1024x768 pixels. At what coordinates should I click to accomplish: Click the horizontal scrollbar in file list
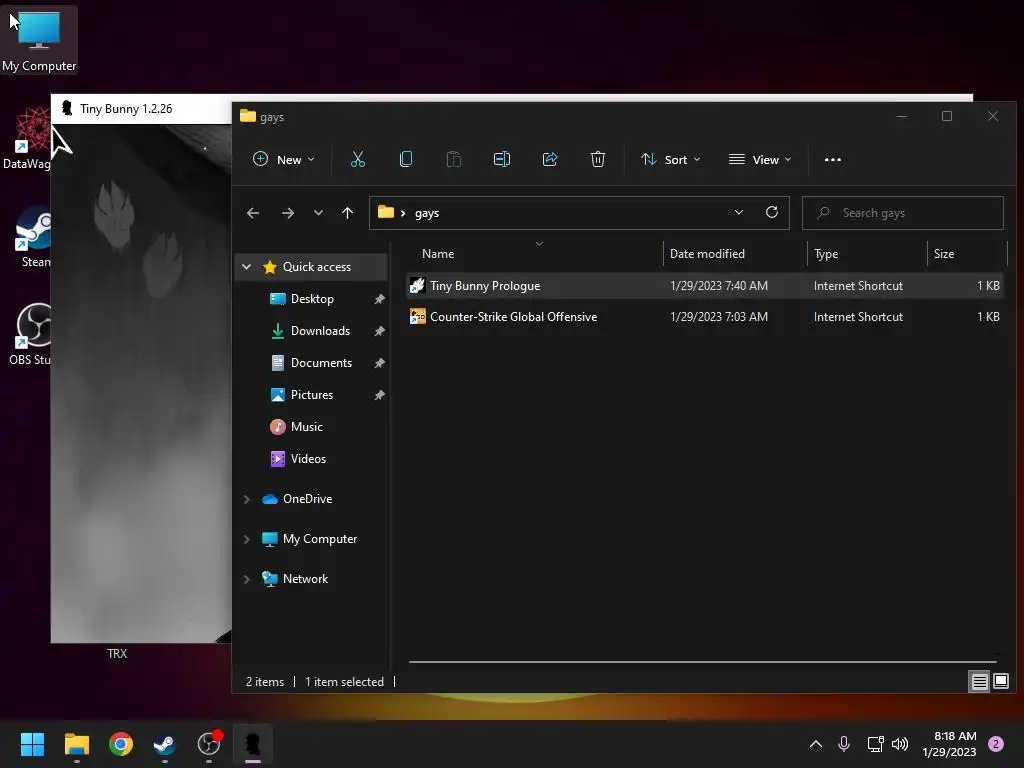pos(703,662)
